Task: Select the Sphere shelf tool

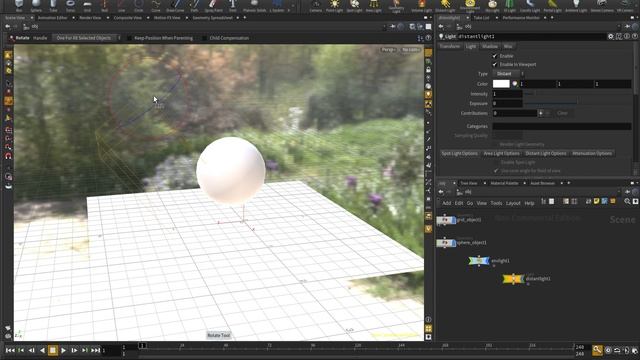Action: point(36,6)
